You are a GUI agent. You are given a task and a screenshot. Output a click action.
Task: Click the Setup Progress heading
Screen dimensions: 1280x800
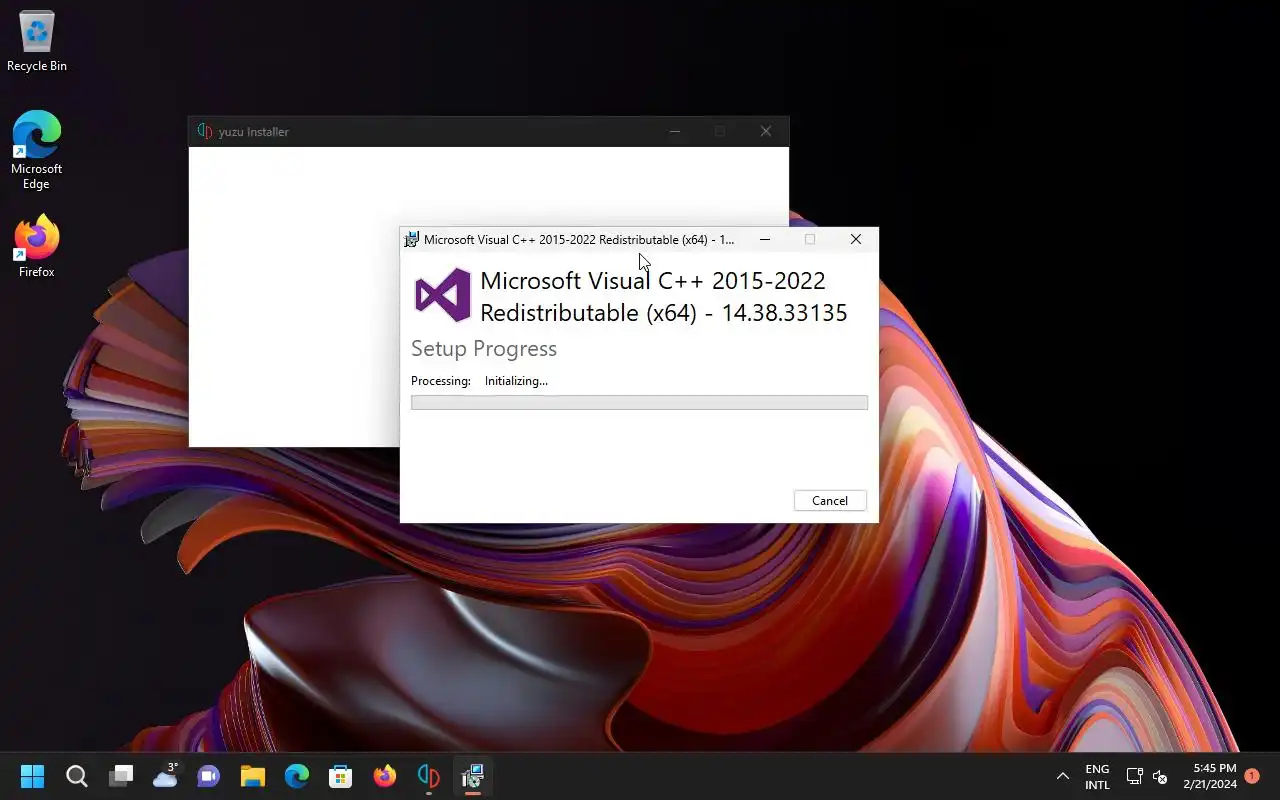pyautogui.click(x=484, y=349)
